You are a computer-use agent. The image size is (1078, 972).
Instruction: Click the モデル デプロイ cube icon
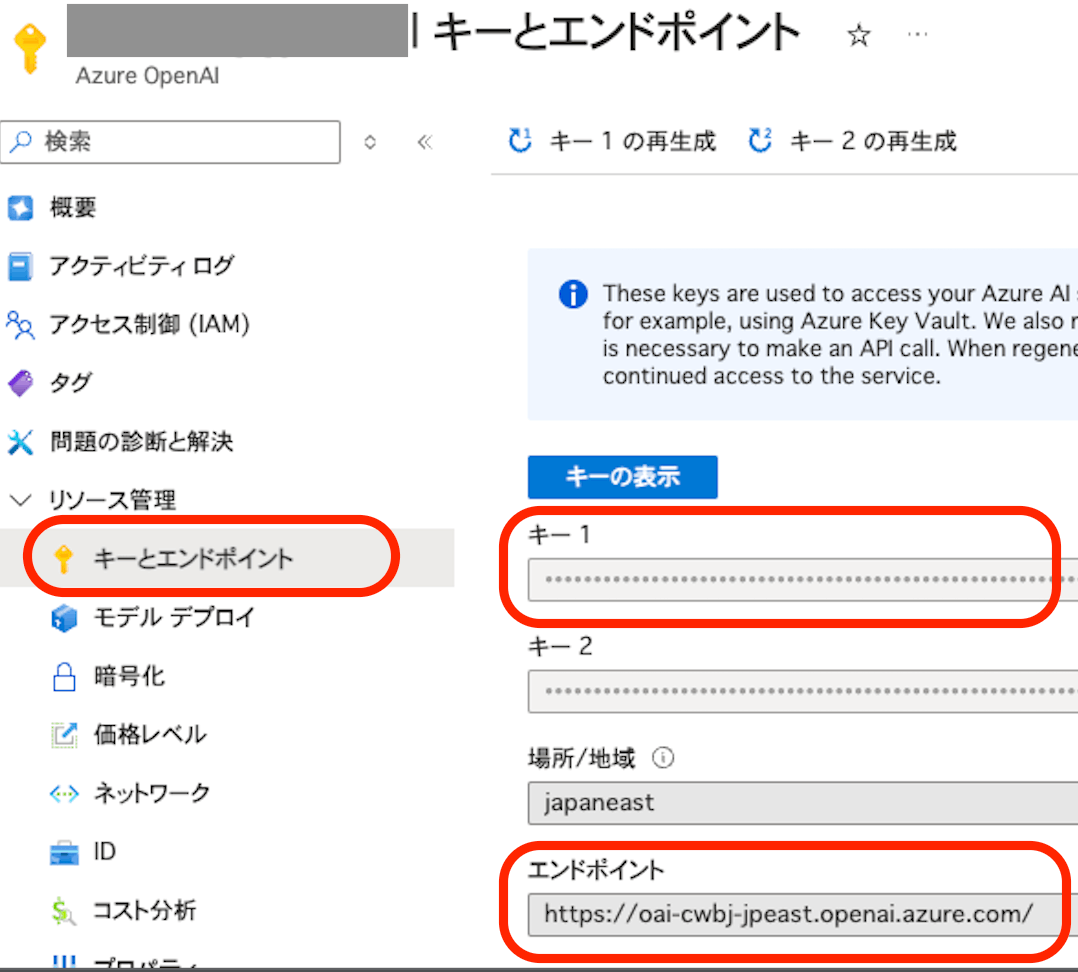click(64, 617)
